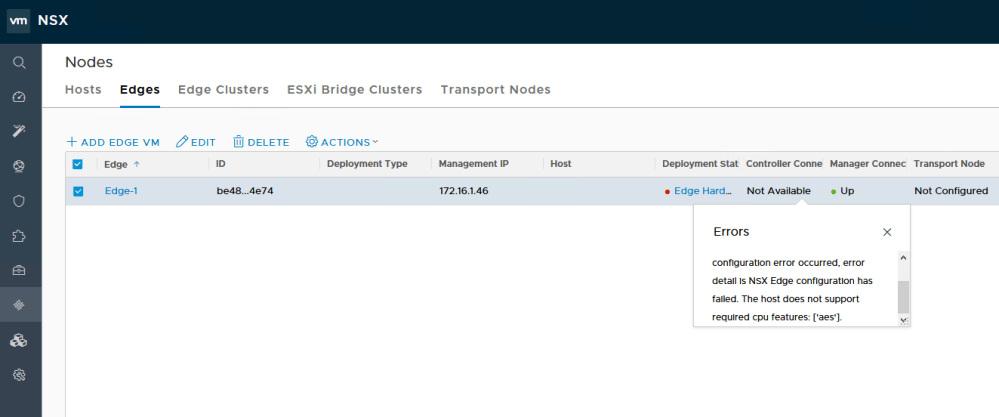
Task: Open the dashboard gauge icon
Action: [19, 97]
